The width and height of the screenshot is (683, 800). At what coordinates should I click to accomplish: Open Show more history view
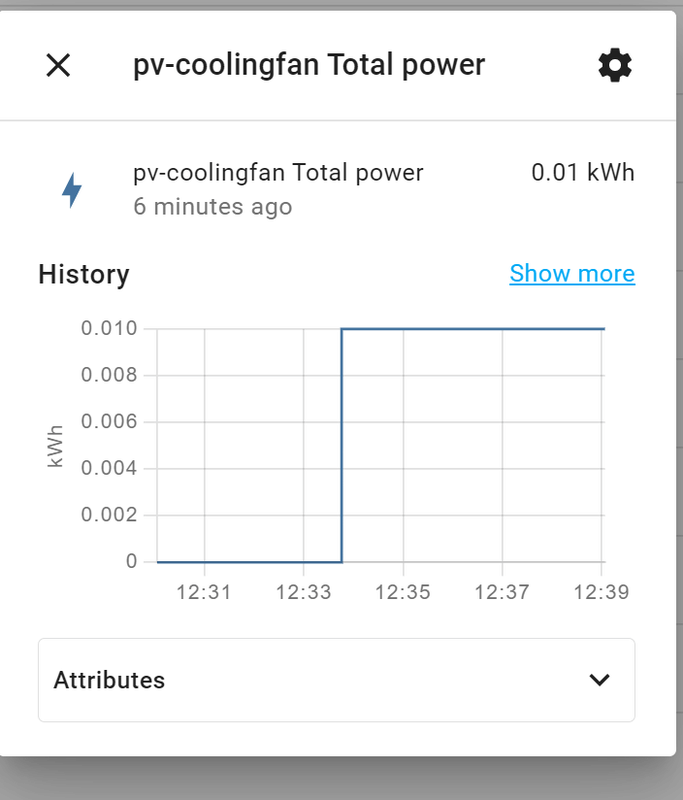click(571, 272)
